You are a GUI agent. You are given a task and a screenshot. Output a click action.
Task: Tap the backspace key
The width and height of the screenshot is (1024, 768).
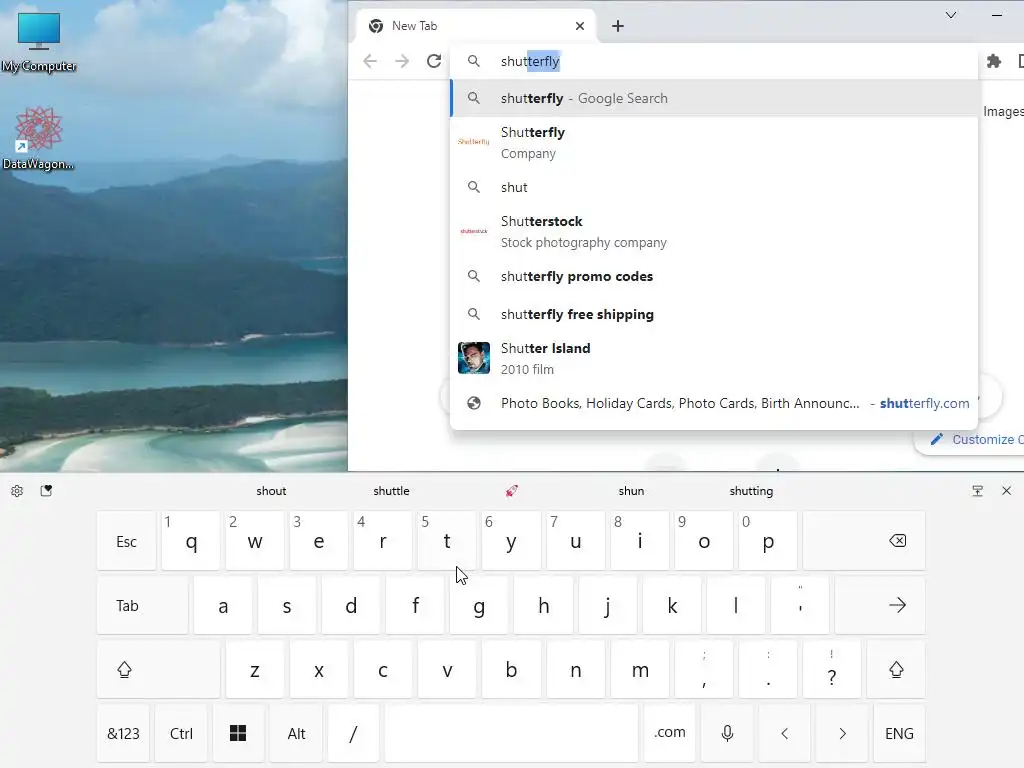[864, 541]
